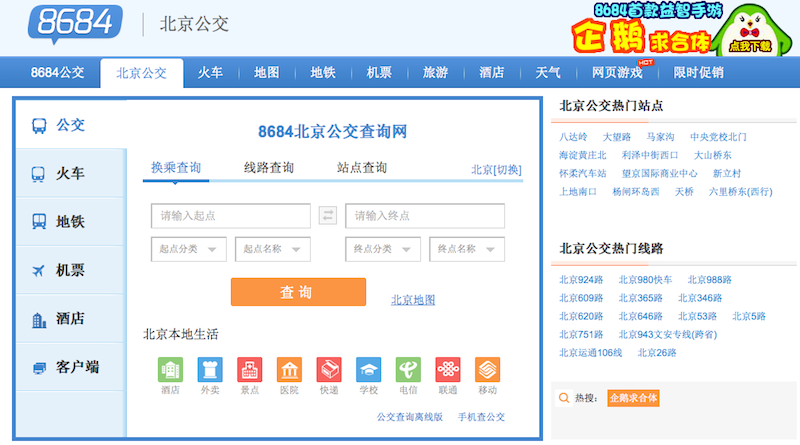The height and width of the screenshot is (445, 800).
Task: Open the 怀柔汽车站 station link
Action: point(583,174)
